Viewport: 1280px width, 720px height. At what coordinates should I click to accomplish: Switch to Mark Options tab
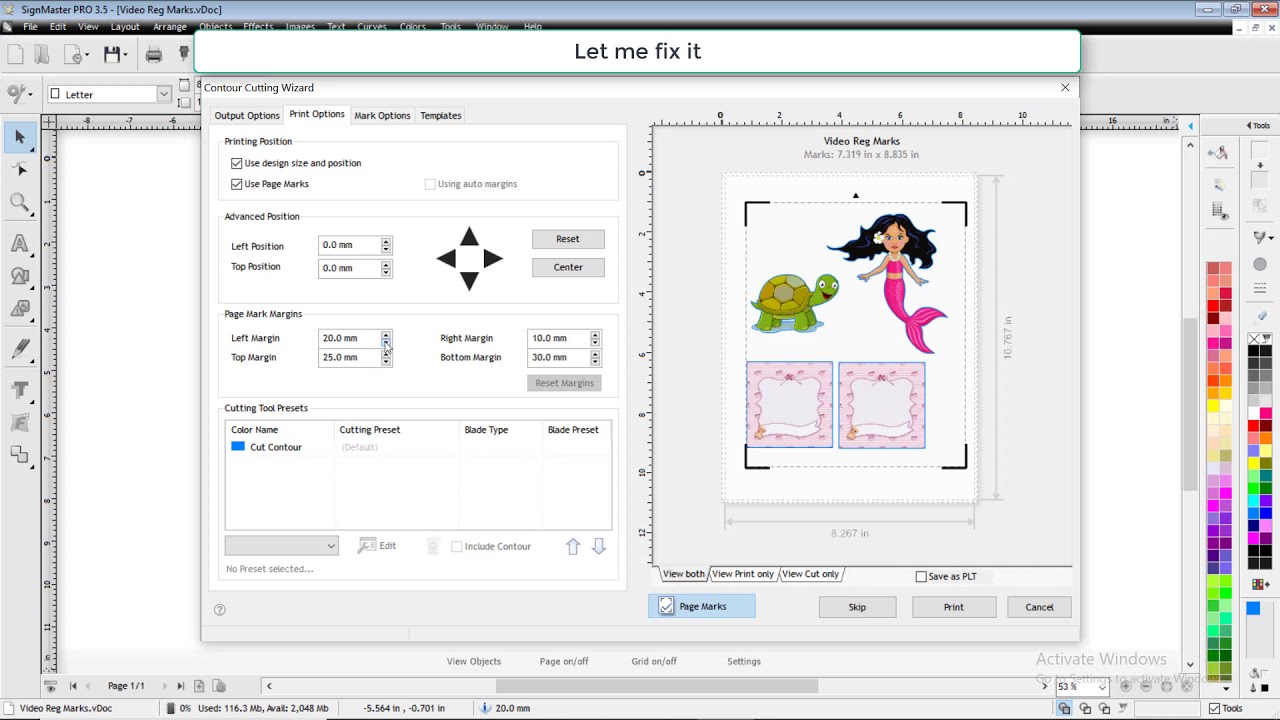coord(382,116)
